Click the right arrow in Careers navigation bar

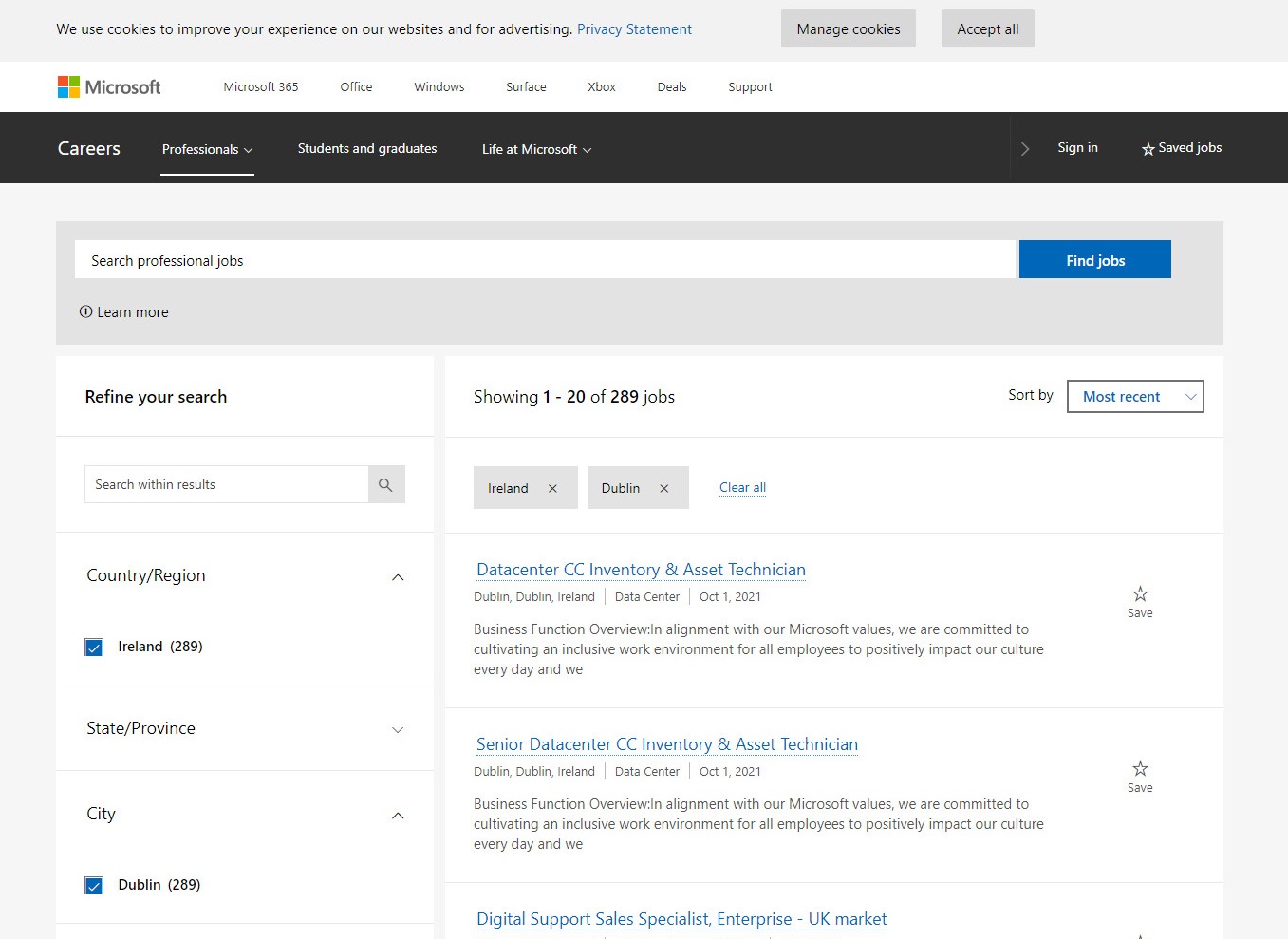coord(1025,149)
